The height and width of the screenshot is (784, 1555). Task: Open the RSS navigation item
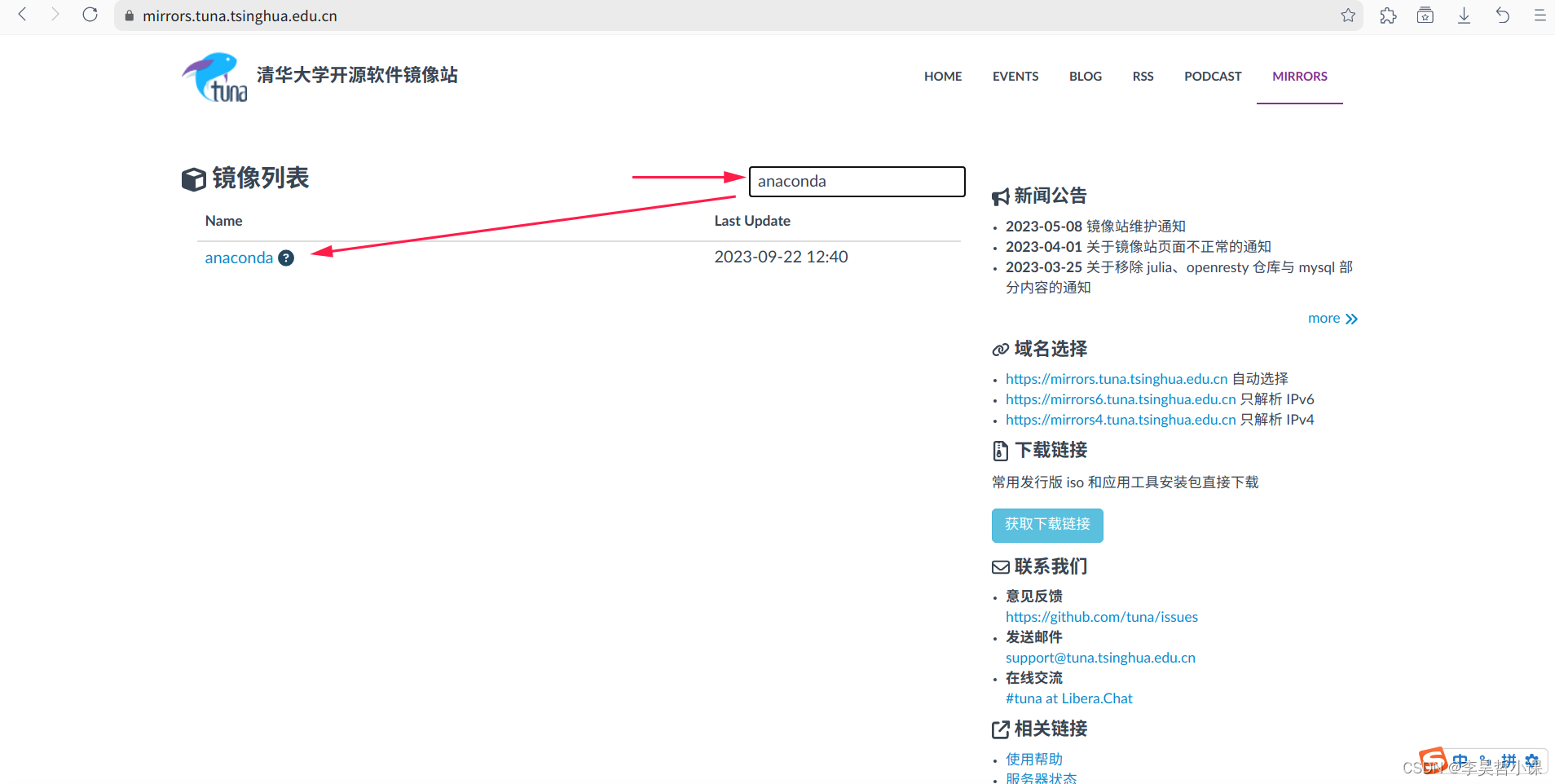pyautogui.click(x=1143, y=76)
